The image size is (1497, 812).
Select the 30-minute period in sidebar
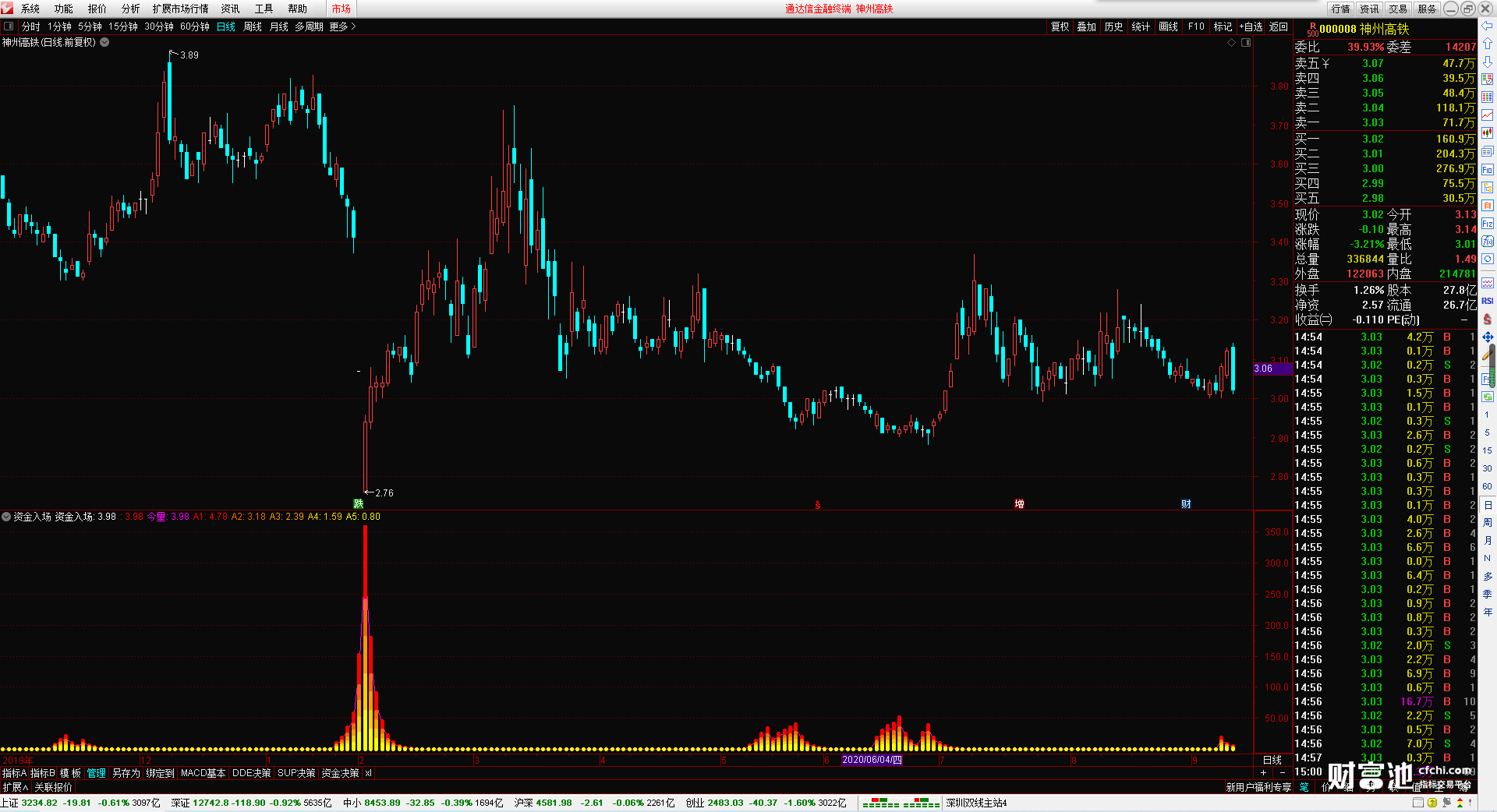click(x=1487, y=468)
